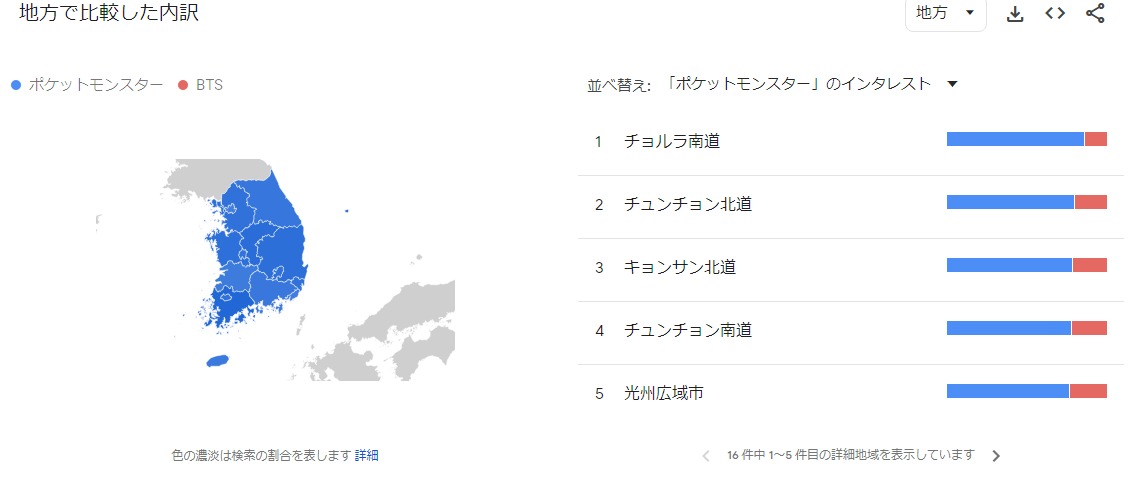Click the sort dropdown arrow

click(x=952, y=85)
